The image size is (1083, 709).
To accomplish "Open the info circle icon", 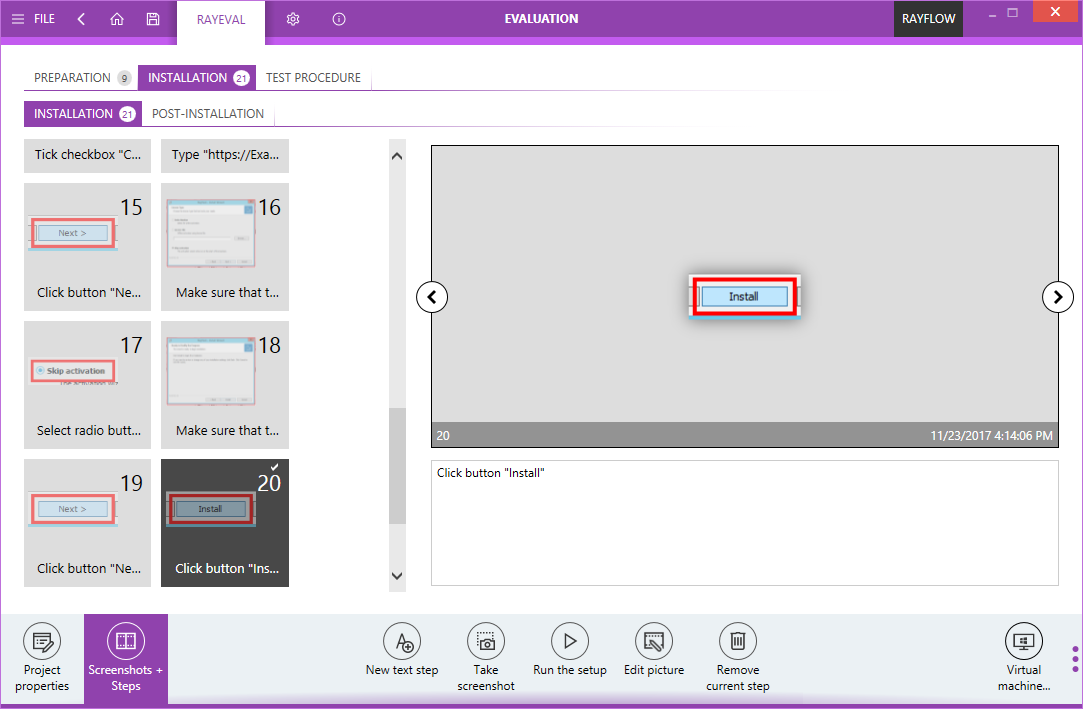I will tap(339, 19).
